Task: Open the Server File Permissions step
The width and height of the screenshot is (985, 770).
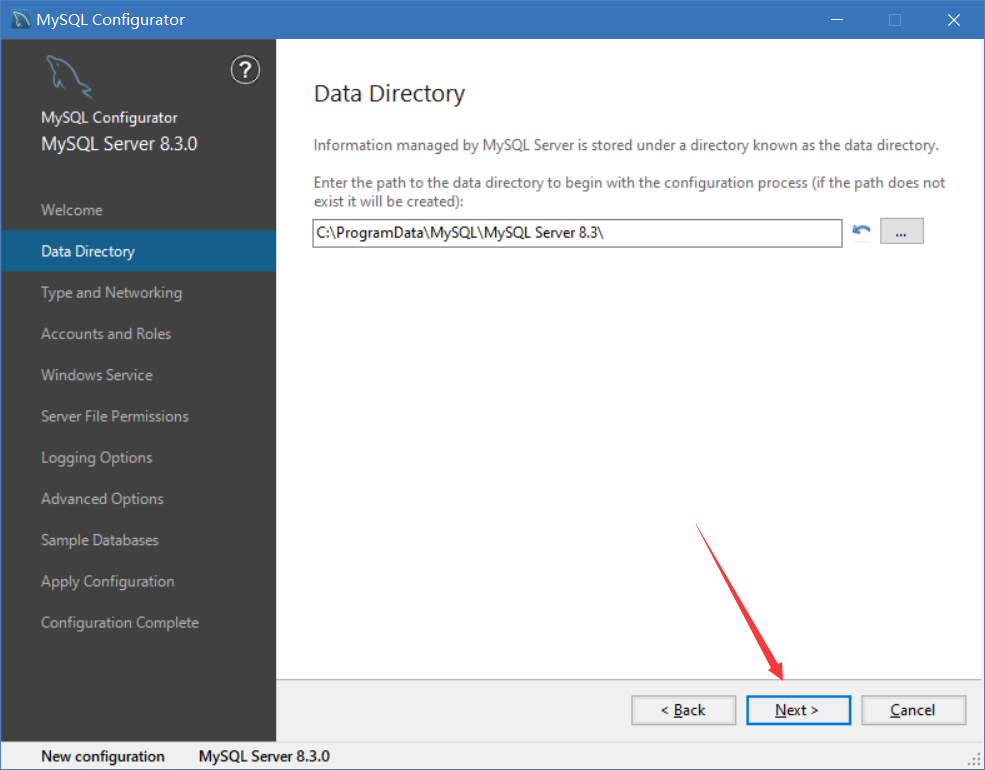Action: tap(114, 416)
